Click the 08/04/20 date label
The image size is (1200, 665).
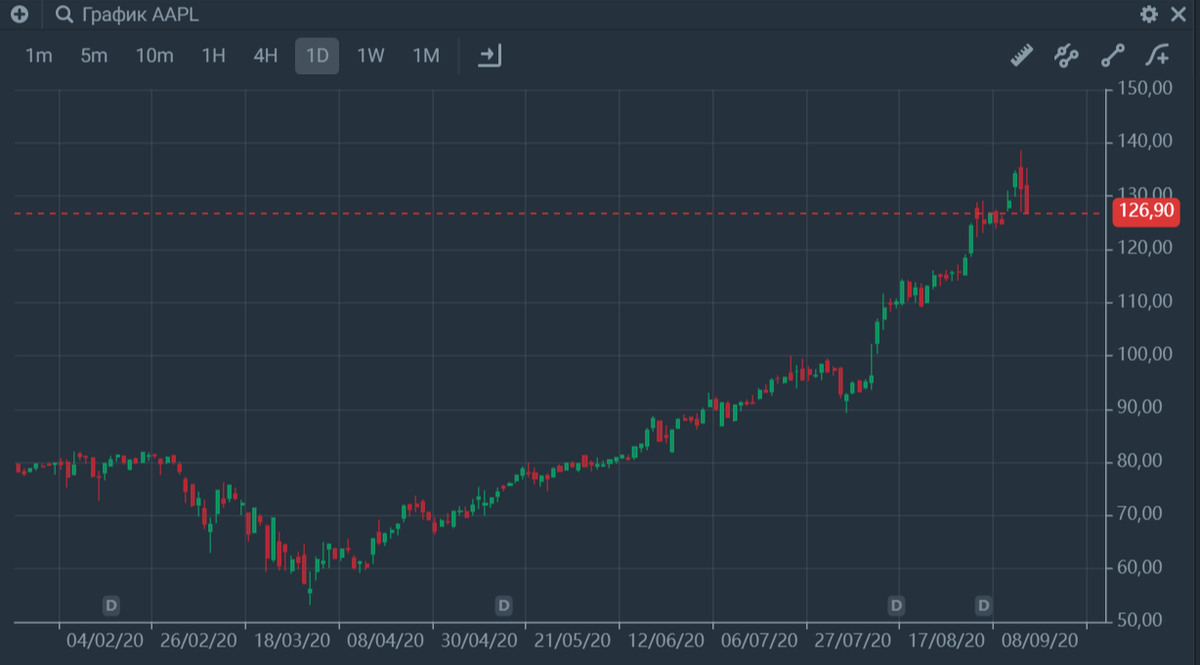pos(386,639)
